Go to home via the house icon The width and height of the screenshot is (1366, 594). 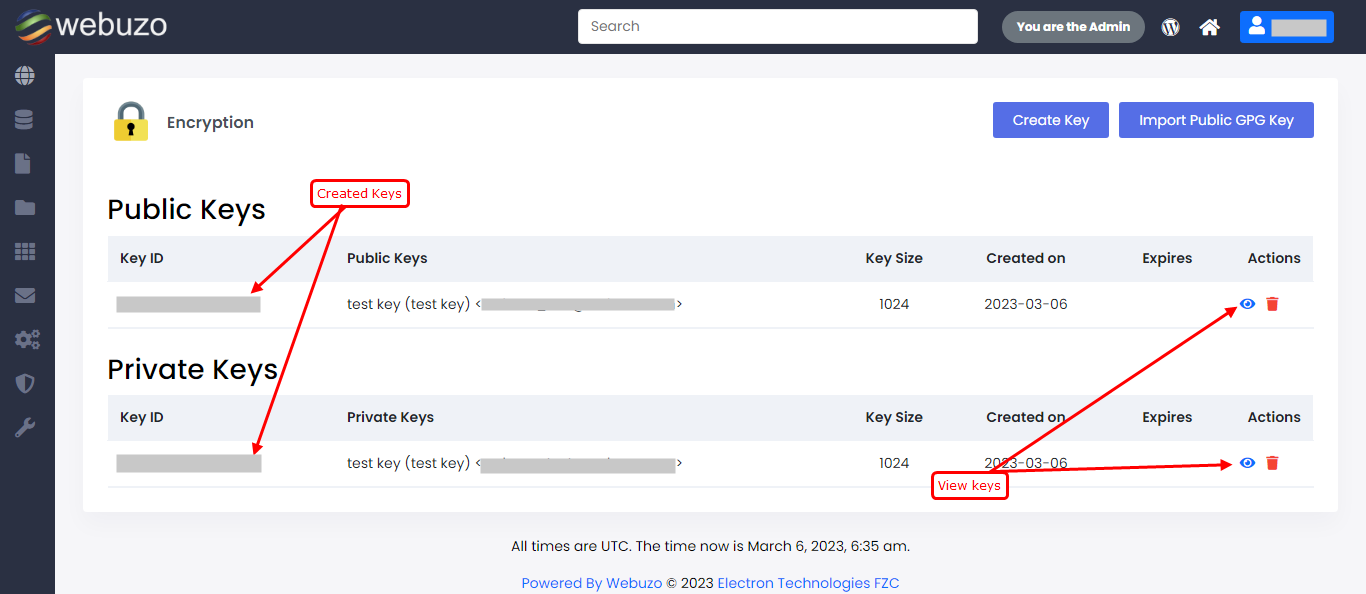click(x=1209, y=27)
